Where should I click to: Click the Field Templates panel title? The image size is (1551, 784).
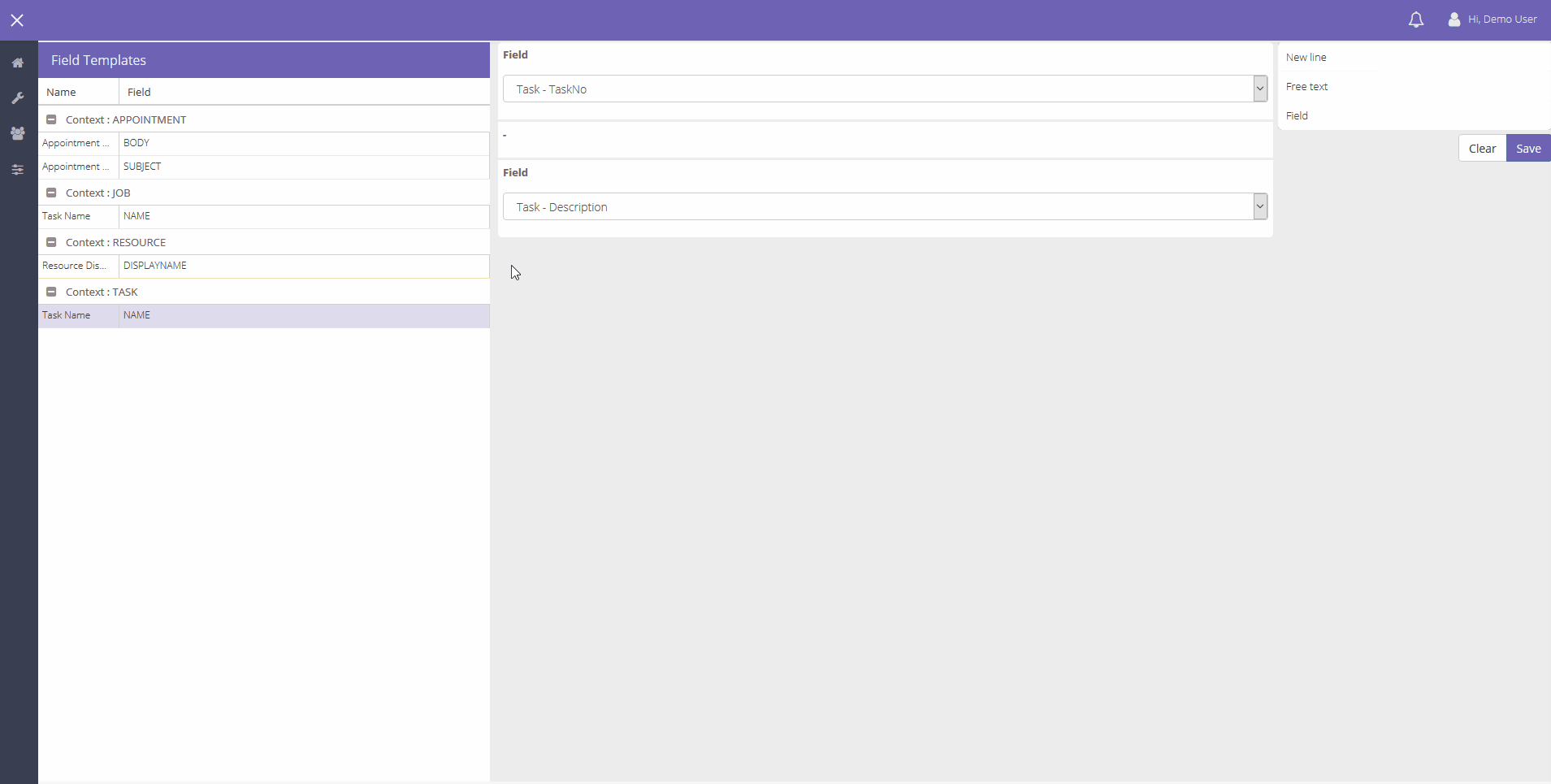(x=98, y=60)
